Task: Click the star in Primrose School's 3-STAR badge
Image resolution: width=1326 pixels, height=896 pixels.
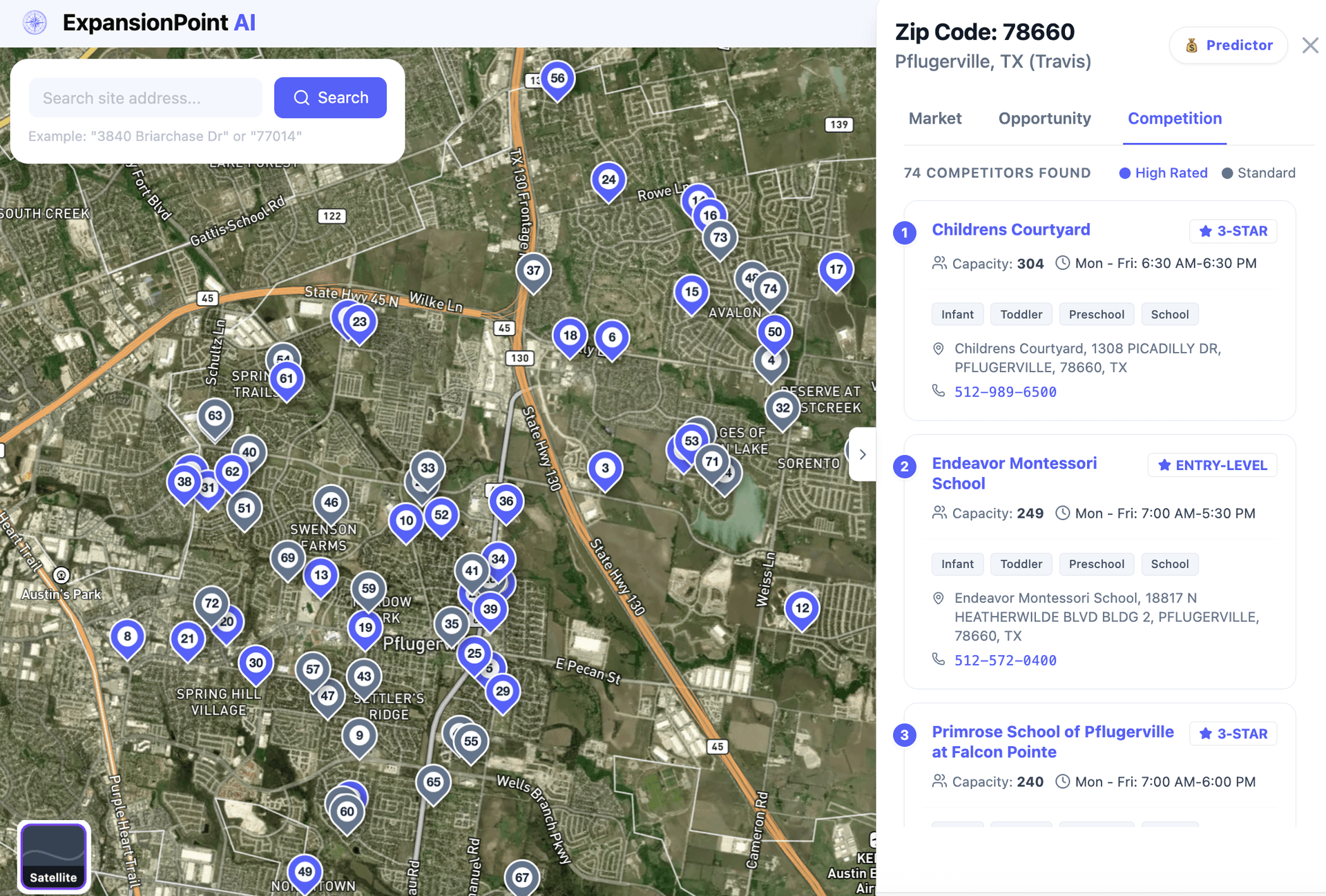Action: pos(1206,733)
